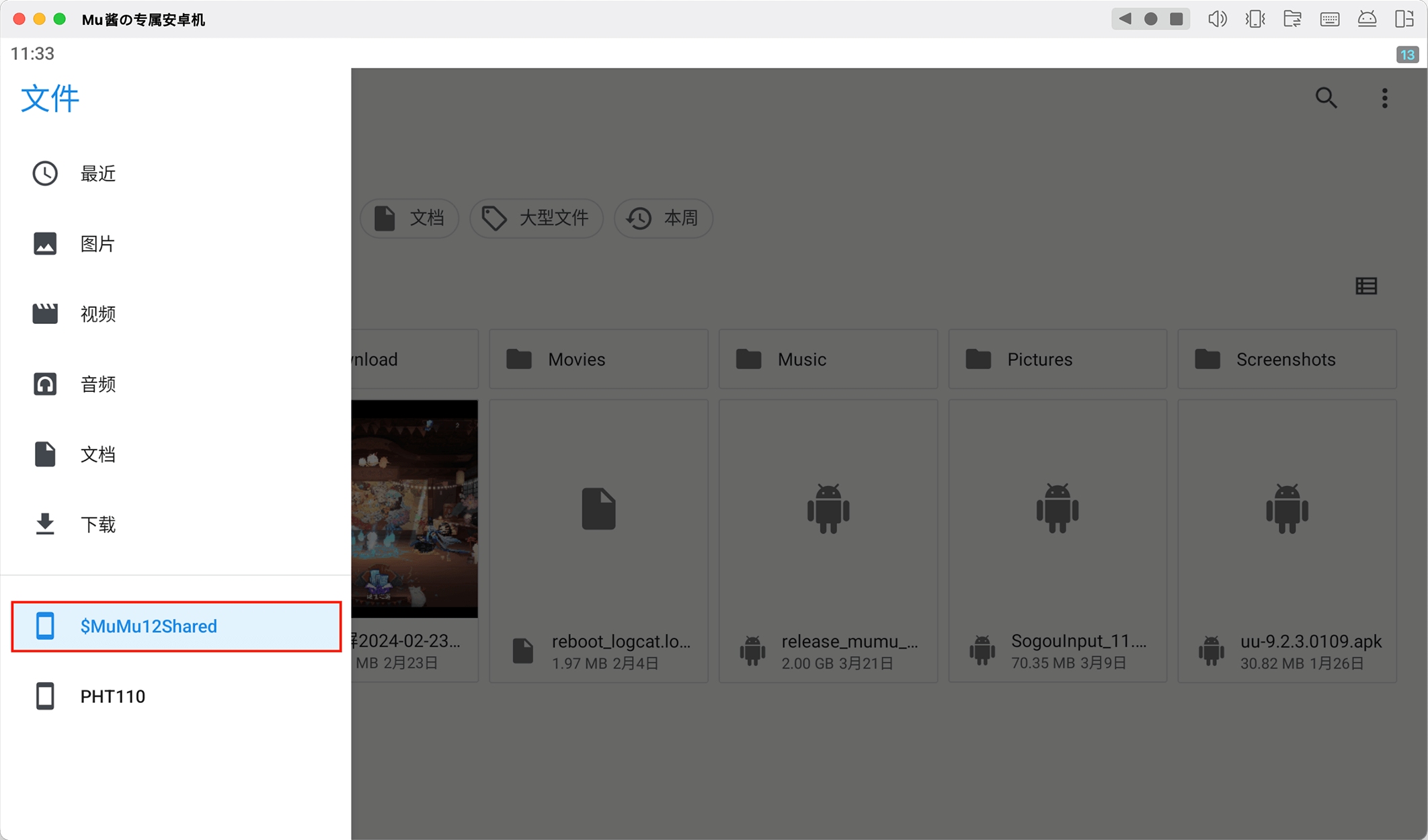This screenshot has height=840, width=1428.
Task: Open the emulator shared folder icon
Action: (x=1292, y=19)
